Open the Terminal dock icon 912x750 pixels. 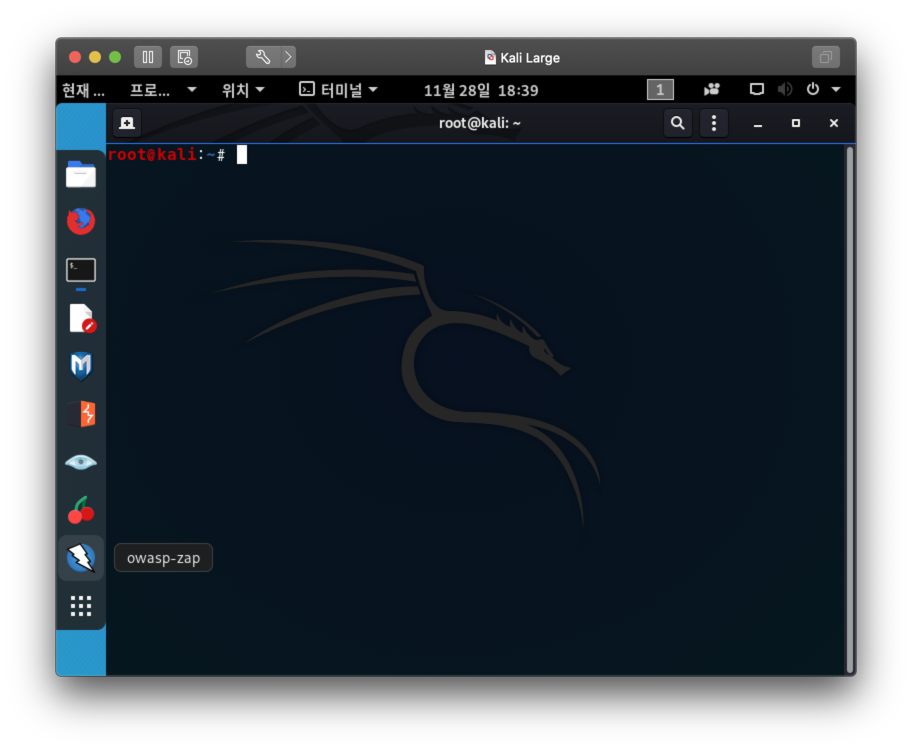(x=81, y=271)
